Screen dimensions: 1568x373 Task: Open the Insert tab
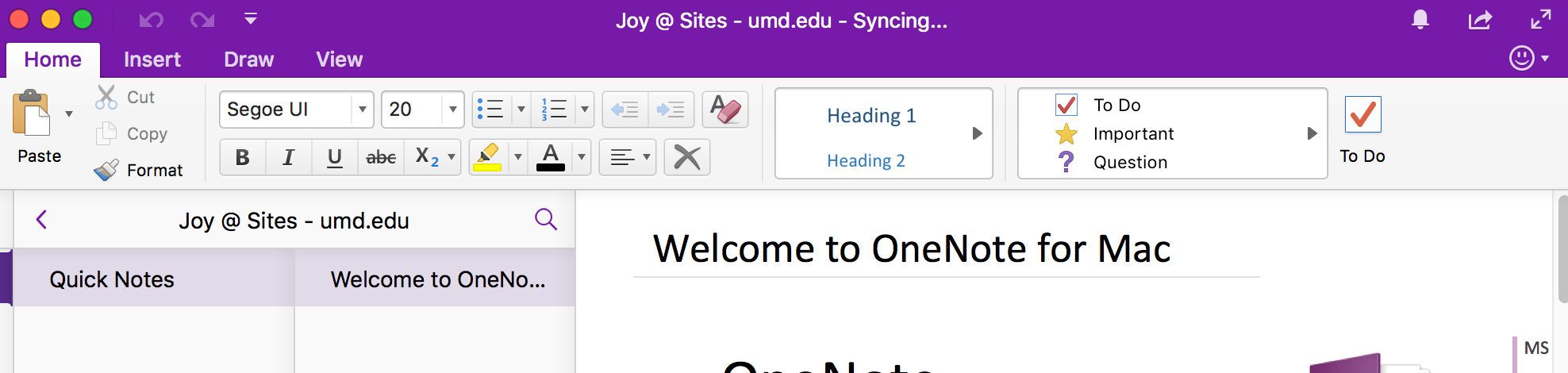152,60
